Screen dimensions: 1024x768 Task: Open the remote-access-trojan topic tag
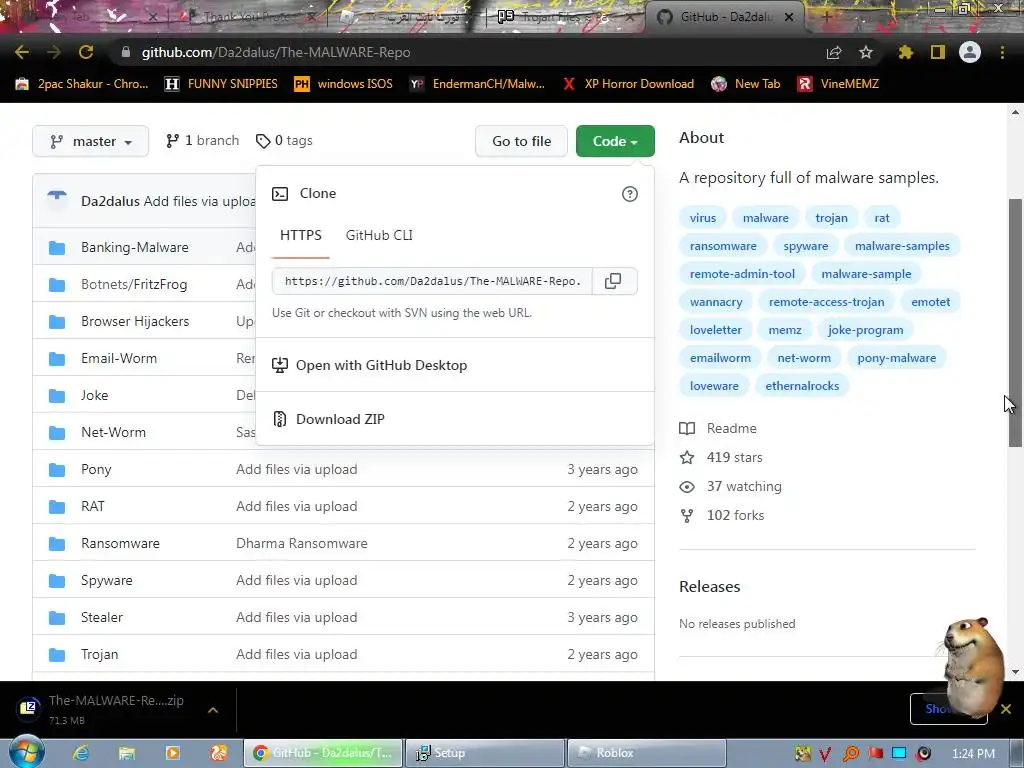click(x=826, y=302)
